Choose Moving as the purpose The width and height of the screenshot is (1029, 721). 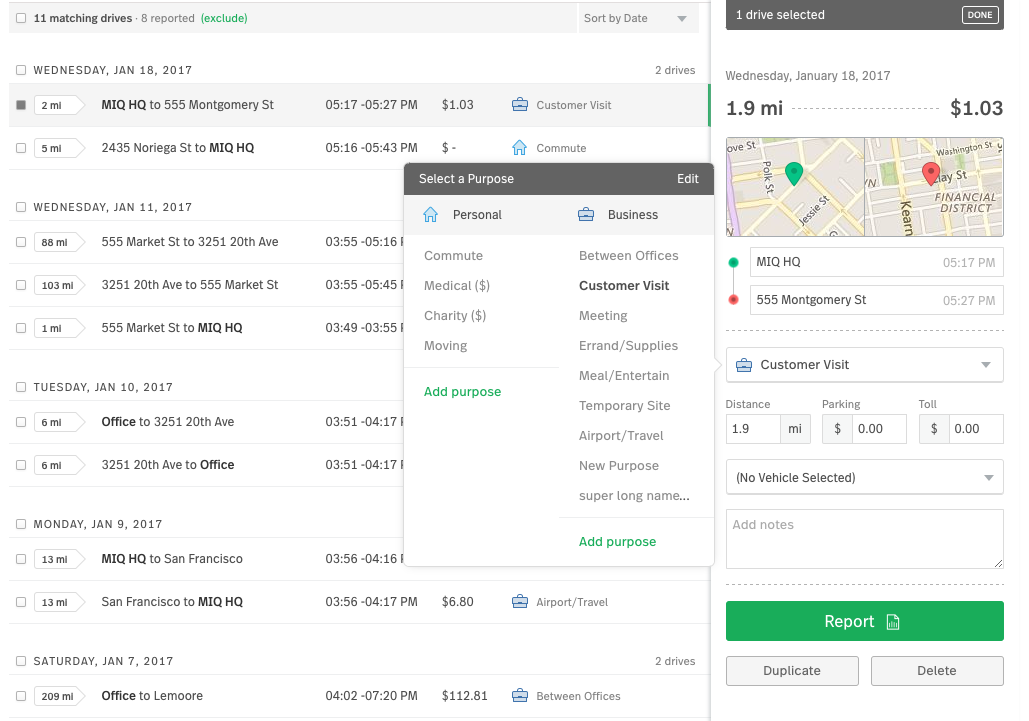(x=446, y=346)
